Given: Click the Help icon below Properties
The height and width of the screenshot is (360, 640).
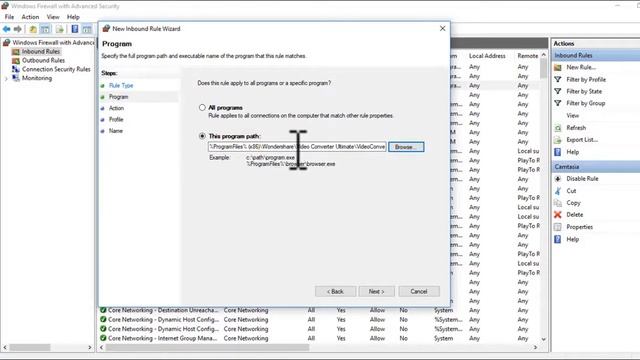Looking at the screenshot, I should 558,239.
